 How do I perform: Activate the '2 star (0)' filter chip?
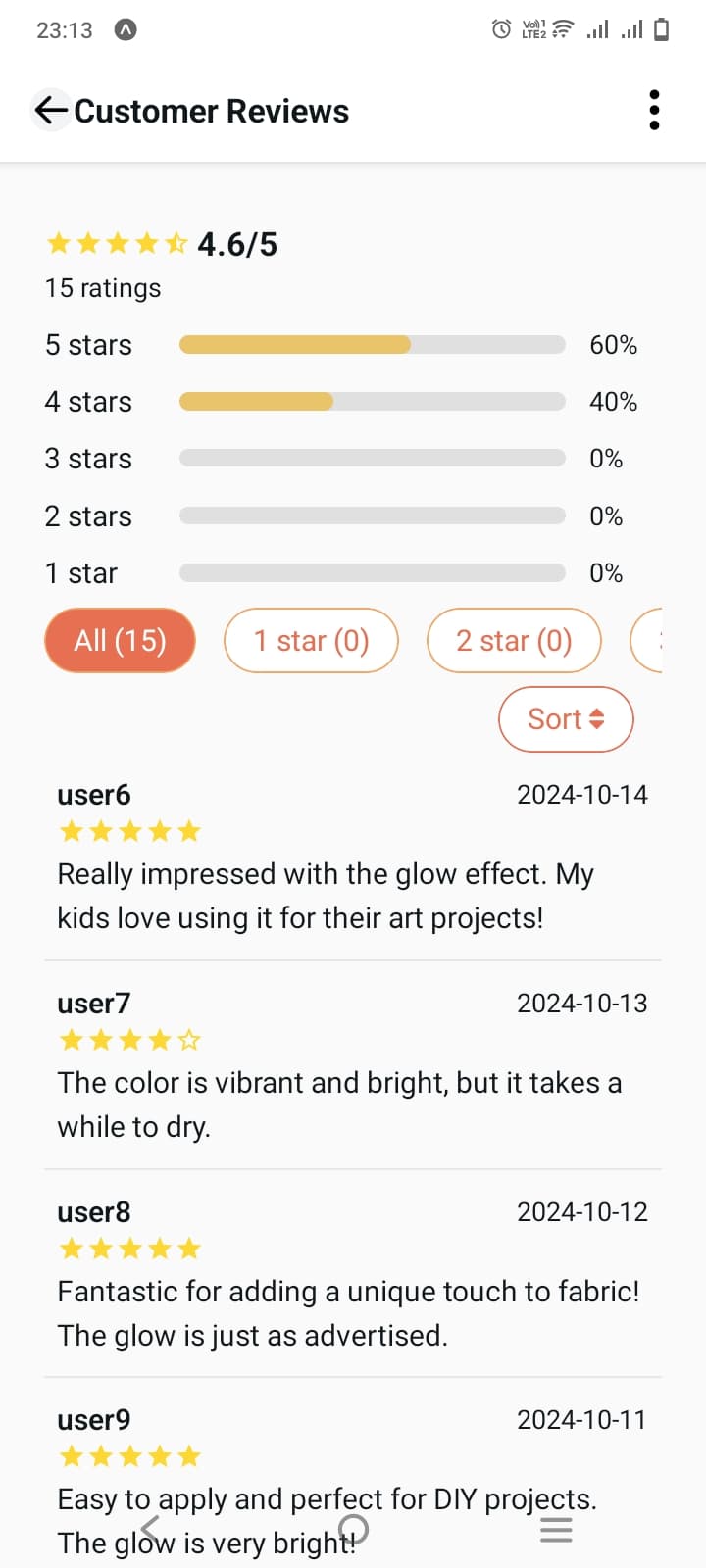[x=514, y=640]
